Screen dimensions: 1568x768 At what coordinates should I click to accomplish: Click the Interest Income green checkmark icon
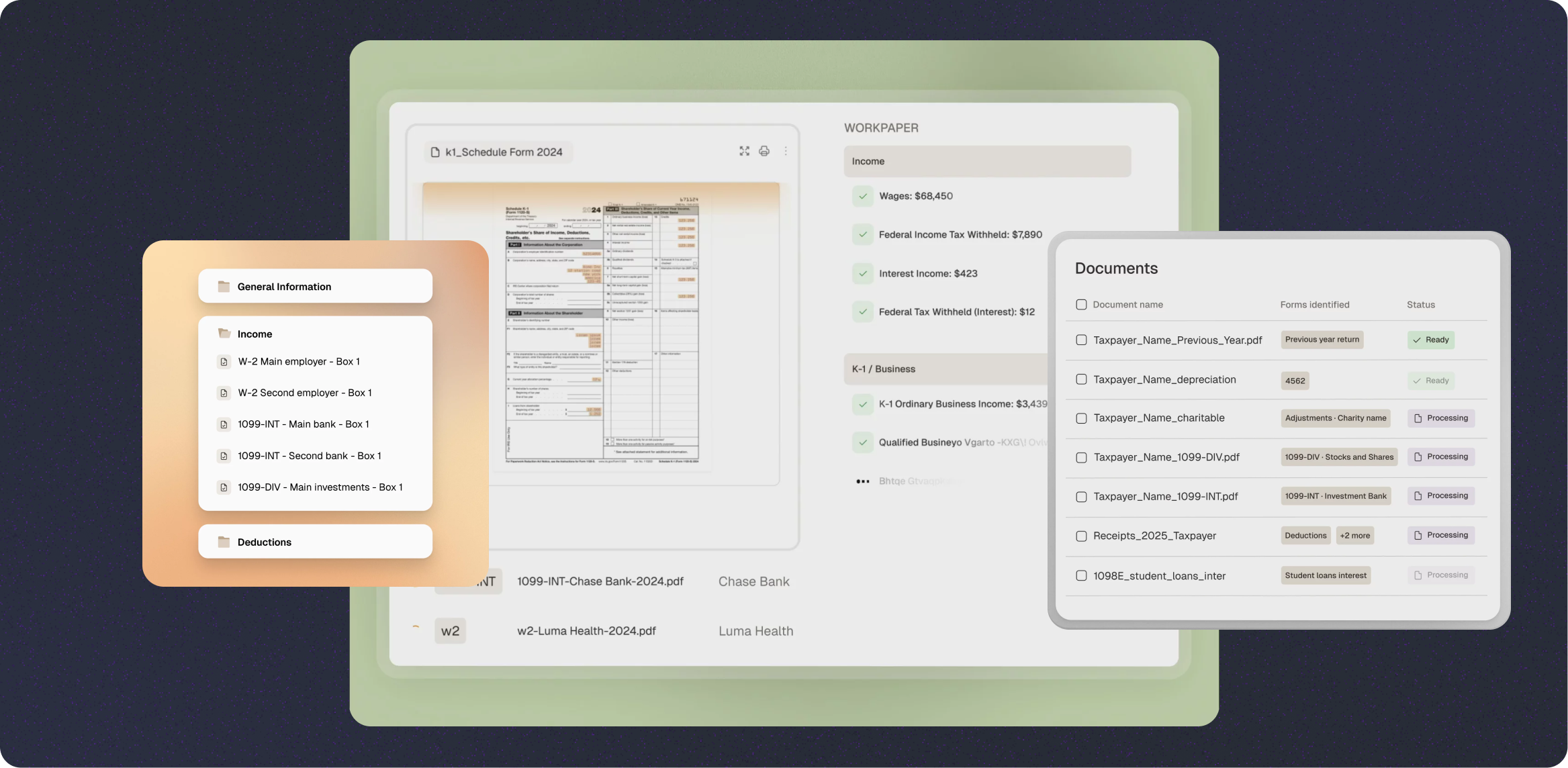point(863,273)
